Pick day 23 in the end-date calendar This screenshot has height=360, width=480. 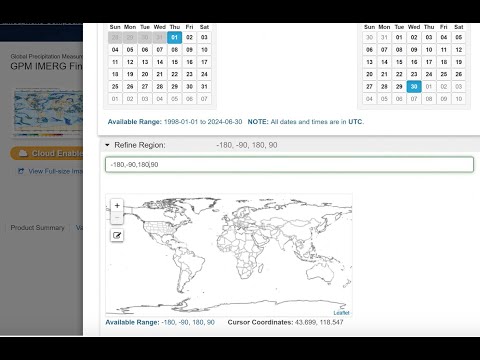point(414,74)
